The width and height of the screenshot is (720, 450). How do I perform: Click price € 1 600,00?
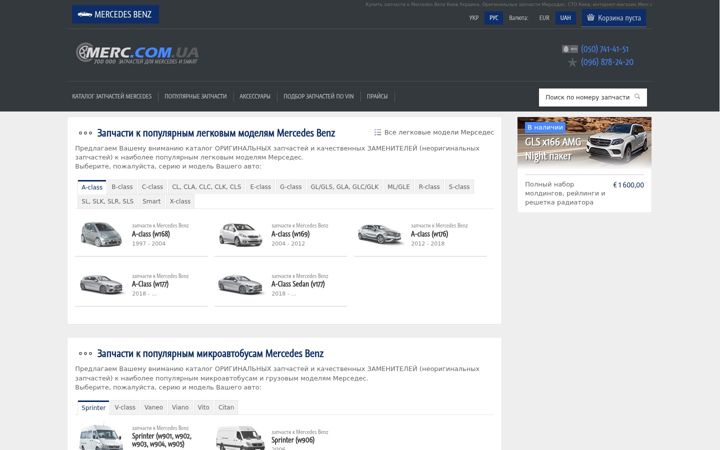point(628,185)
